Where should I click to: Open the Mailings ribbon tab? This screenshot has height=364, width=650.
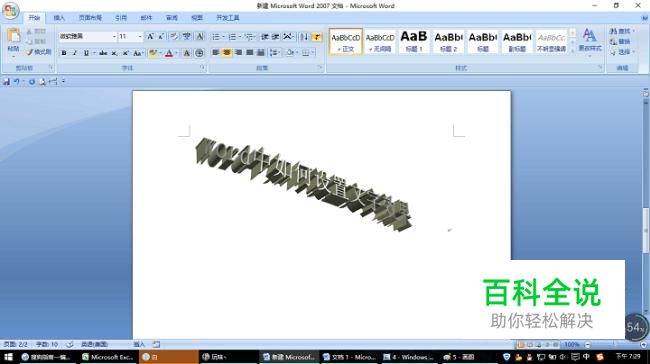pos(146,18)
